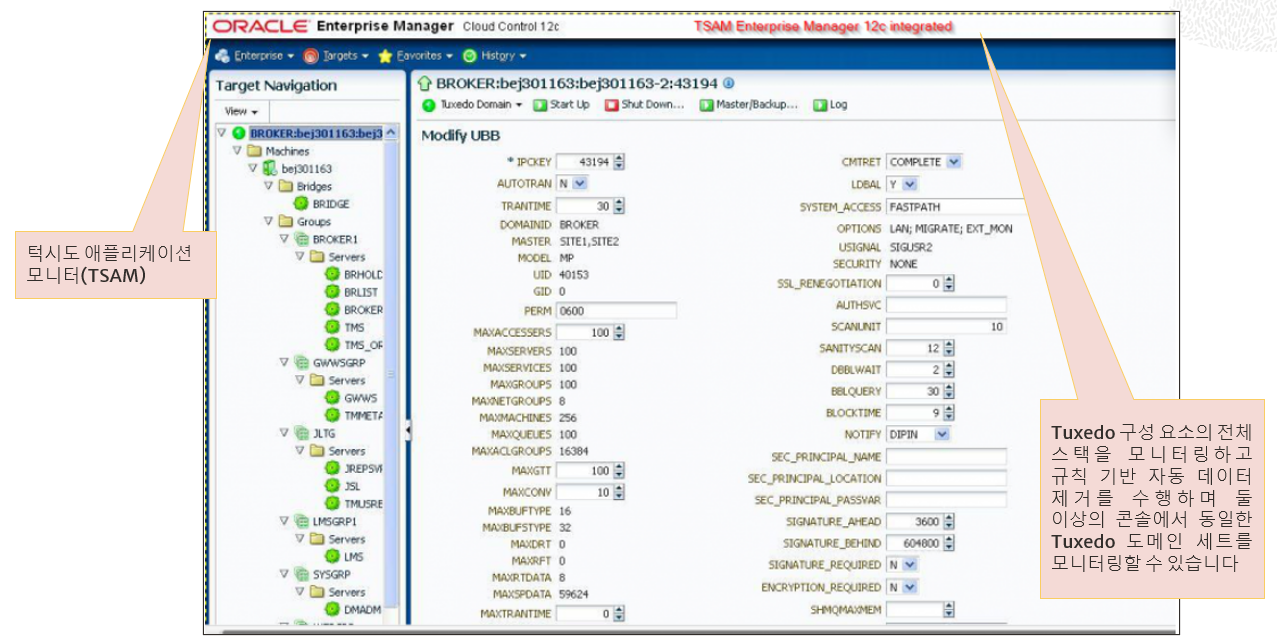Select the JSL server icon
Image resolution: width=1277 pixels, height=637 pixels.
[x=332, y=486]
